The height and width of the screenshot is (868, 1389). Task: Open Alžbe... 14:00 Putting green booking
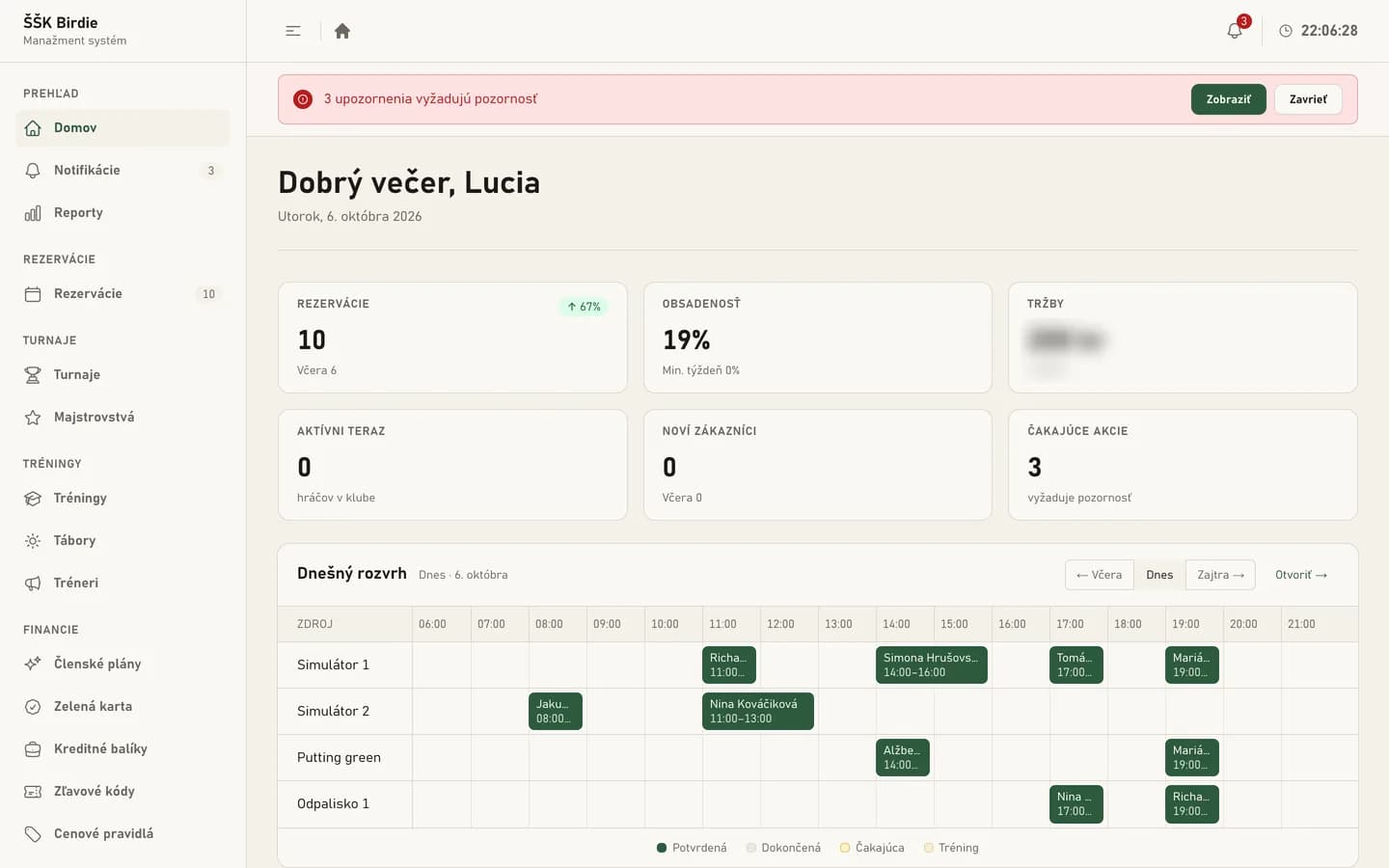[x=903, y=757]
